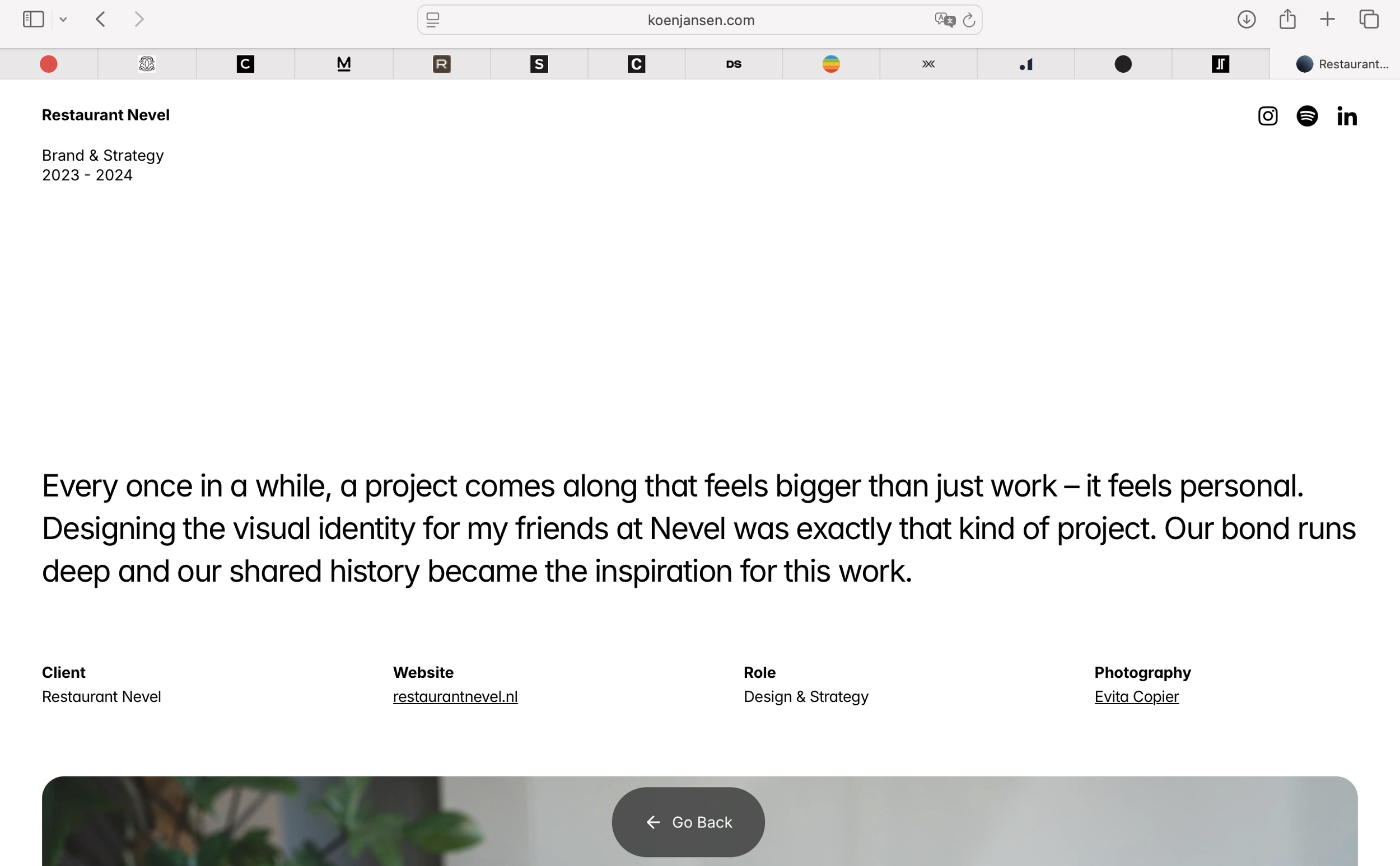This screenshot has height=866, width=1400.
Task: Open the Evita Copier photography link
Action: click(x=1136, y=696)
